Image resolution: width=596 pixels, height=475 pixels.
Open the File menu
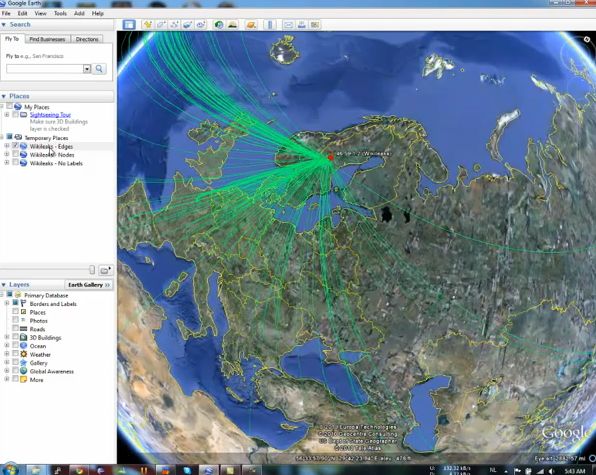(x=6, y=13)
